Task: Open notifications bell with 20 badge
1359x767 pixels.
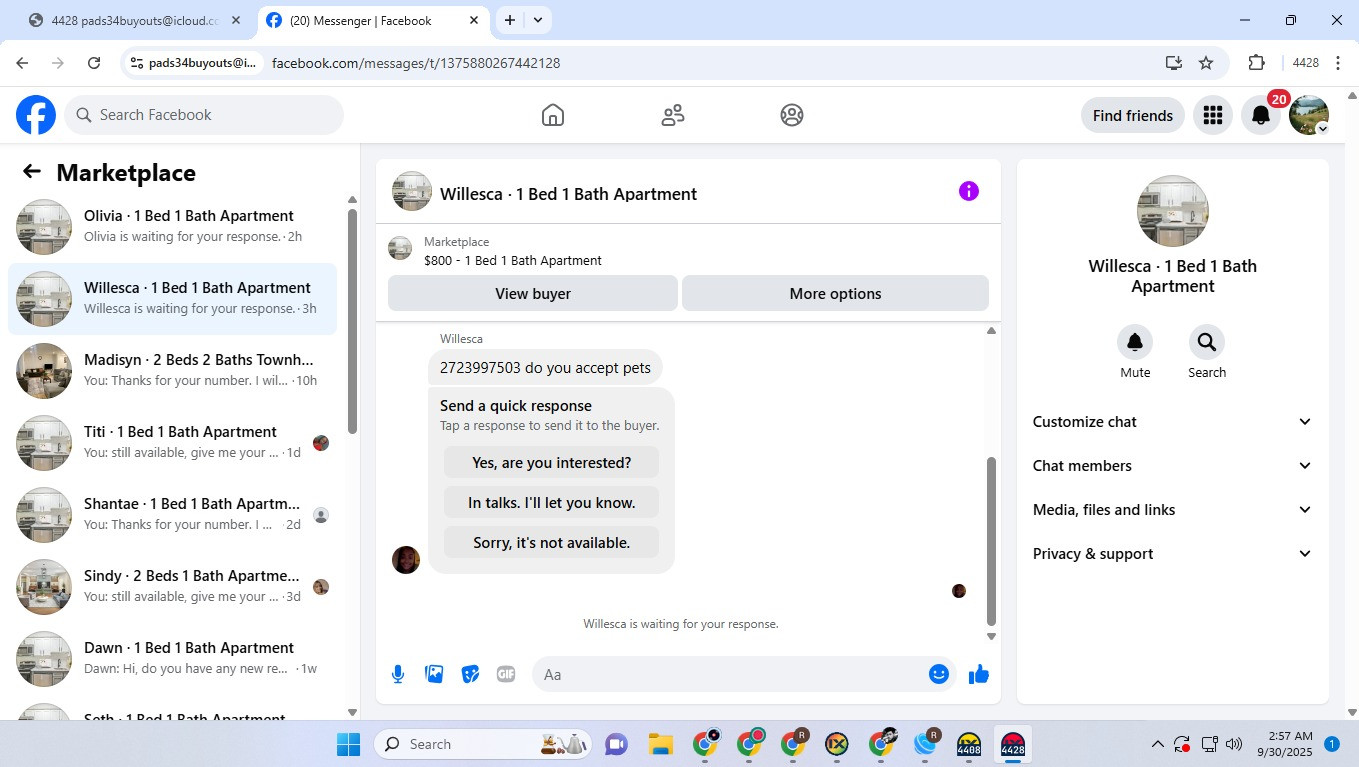Action: click(x=1261, y=115)
